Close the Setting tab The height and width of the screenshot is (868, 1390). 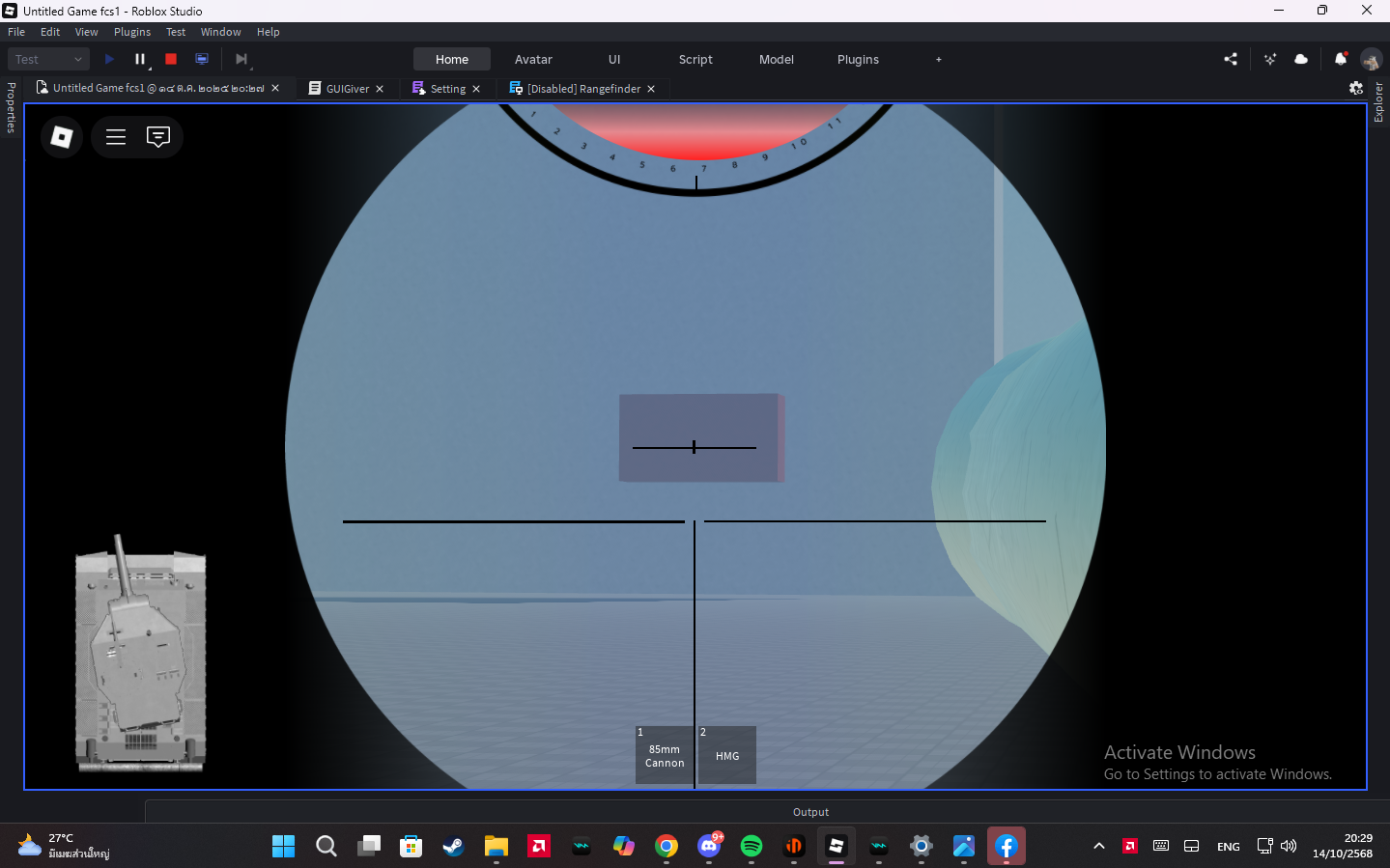(476, 89)
